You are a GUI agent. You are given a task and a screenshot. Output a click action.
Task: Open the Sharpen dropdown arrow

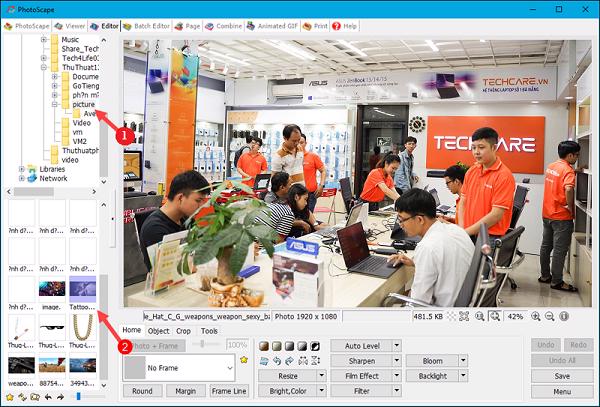(397, 361)
